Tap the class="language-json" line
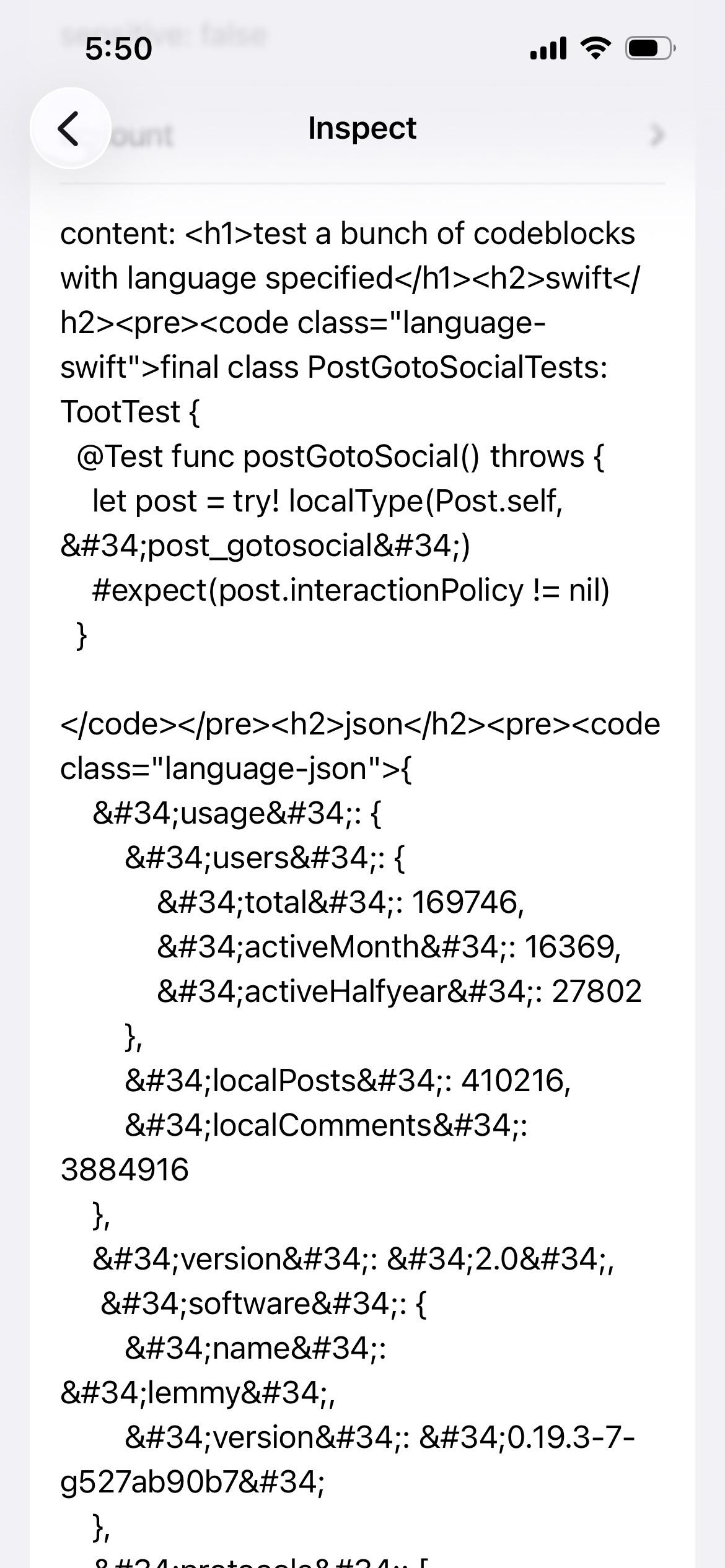Screen dimensions: 725x1568 [x=235, y=769]
